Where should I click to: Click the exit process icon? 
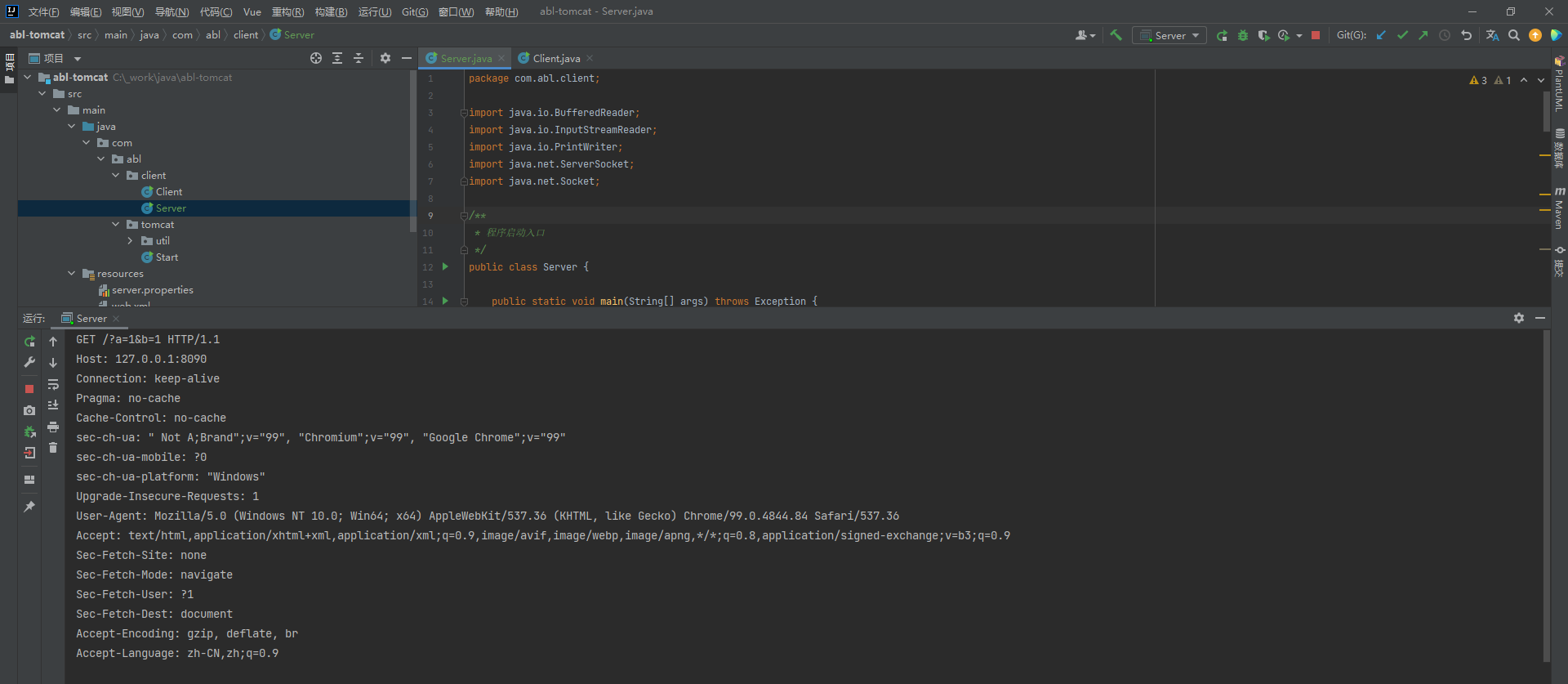(x=29, y=453)
